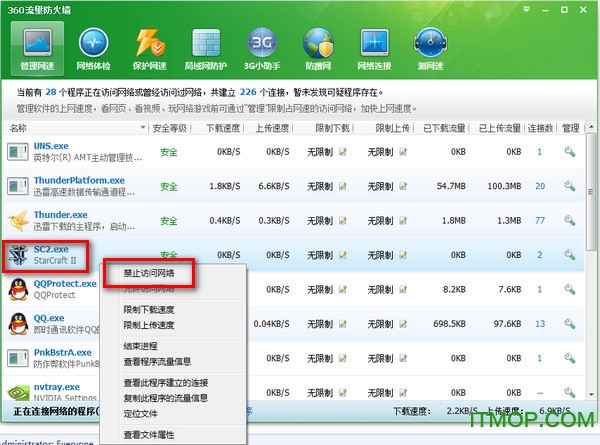Choose 结束进程 in the context menu
This screenshot has width=600, height=445.
140,346
